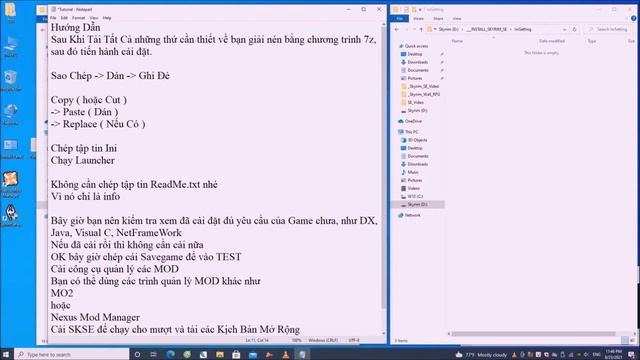
Task: Click Skyrim (D:) in the breadcrumb path
Action: point(449,29)
